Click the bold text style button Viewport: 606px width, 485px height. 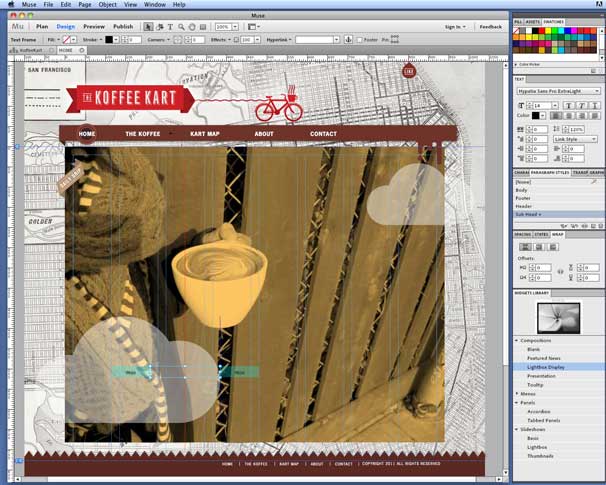[568, 106]
